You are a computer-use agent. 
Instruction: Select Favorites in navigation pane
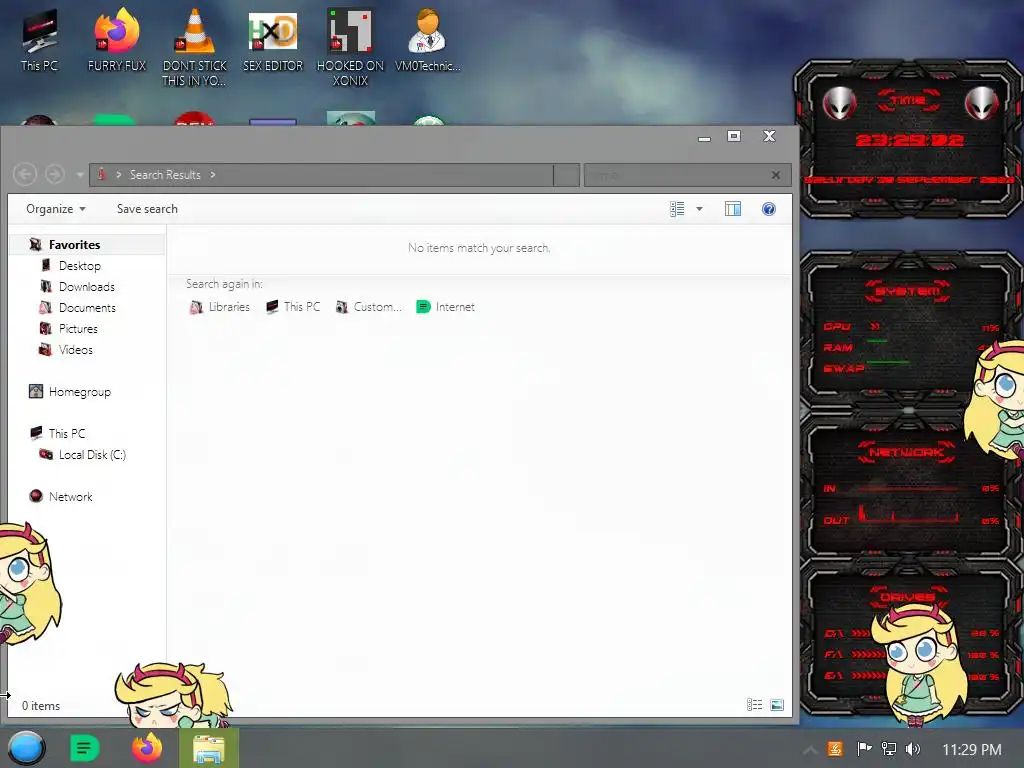tap(74, 245)
